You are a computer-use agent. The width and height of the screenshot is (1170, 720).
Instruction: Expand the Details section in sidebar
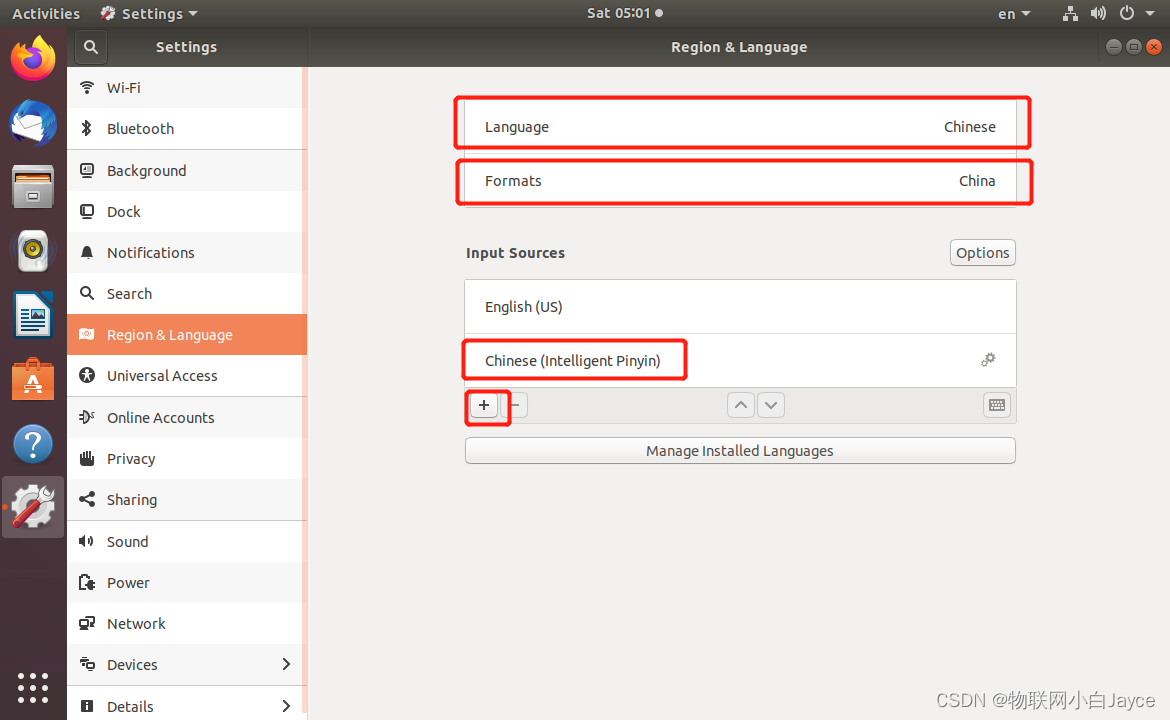pos(286,706)
